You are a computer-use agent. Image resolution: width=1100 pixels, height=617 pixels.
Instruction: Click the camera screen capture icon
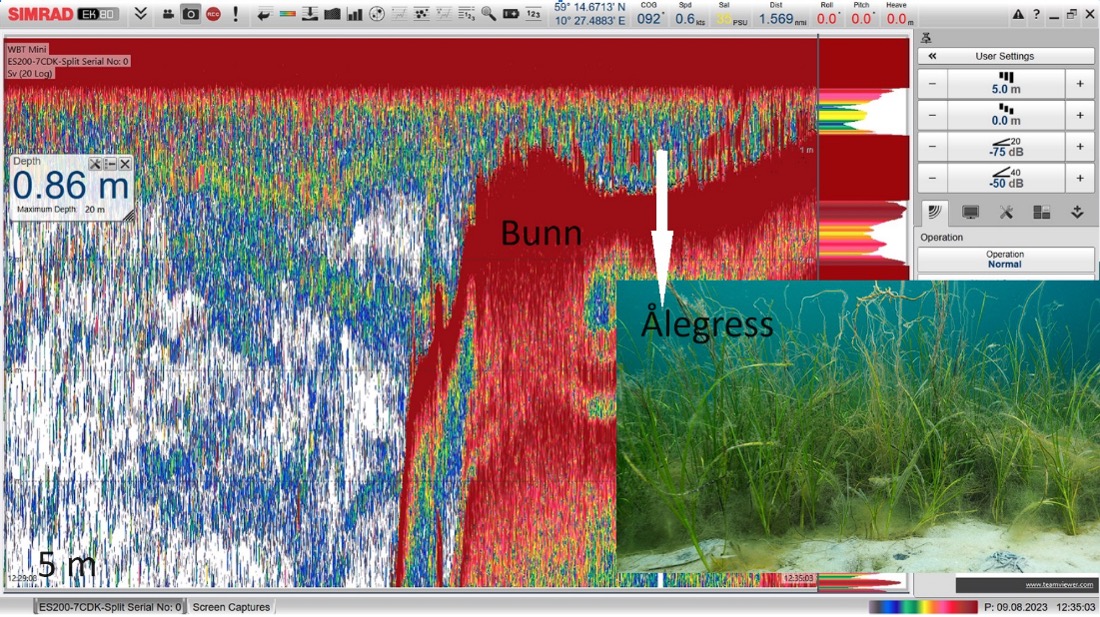coord(190,14)
